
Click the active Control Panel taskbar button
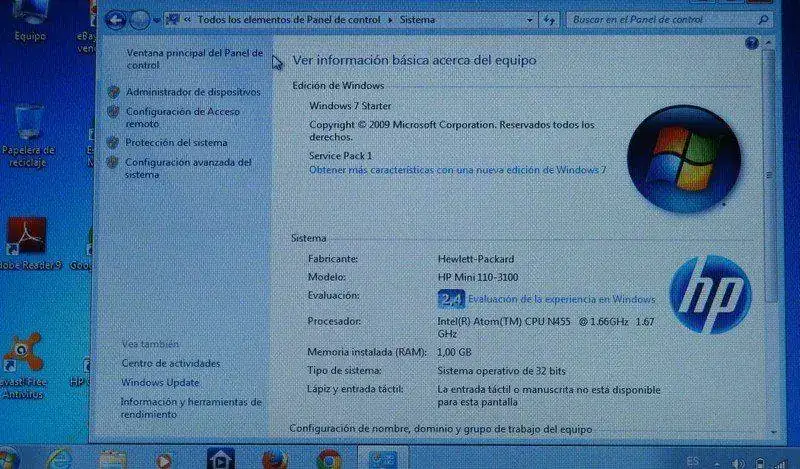[x=383, y=458]
